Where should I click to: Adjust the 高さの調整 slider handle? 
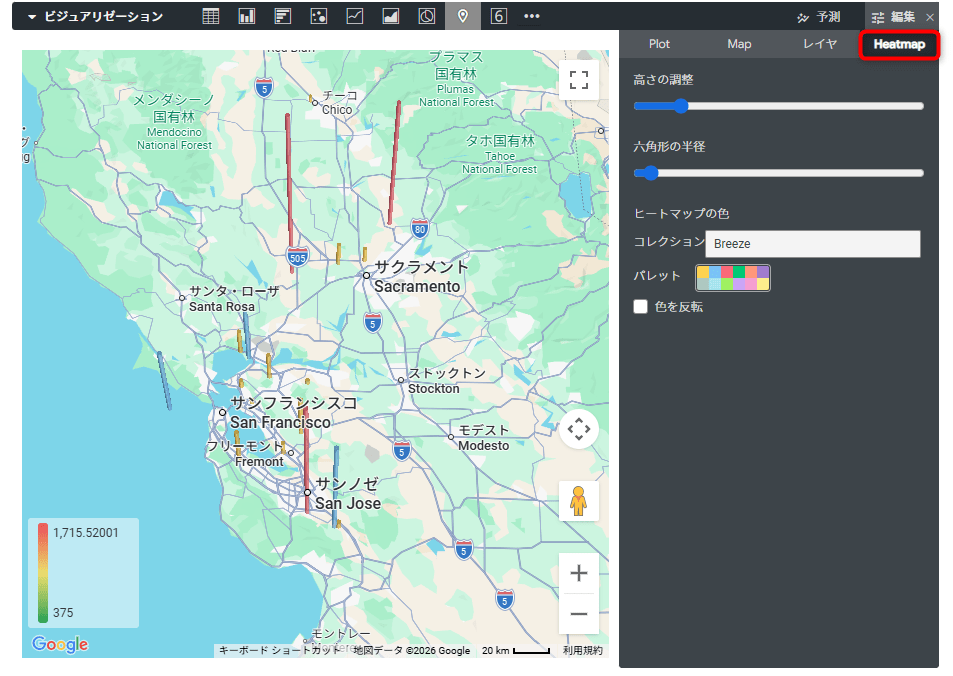tap(681, 106)
